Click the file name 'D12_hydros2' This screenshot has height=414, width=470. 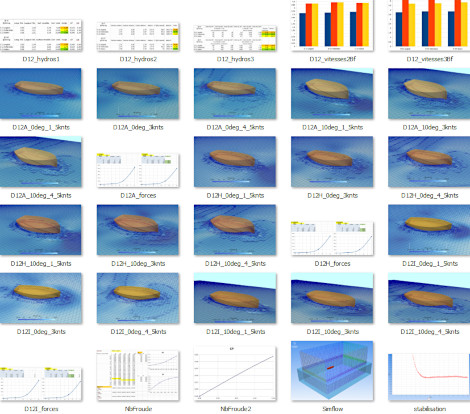pyautogui.click(x=138, y=59)
